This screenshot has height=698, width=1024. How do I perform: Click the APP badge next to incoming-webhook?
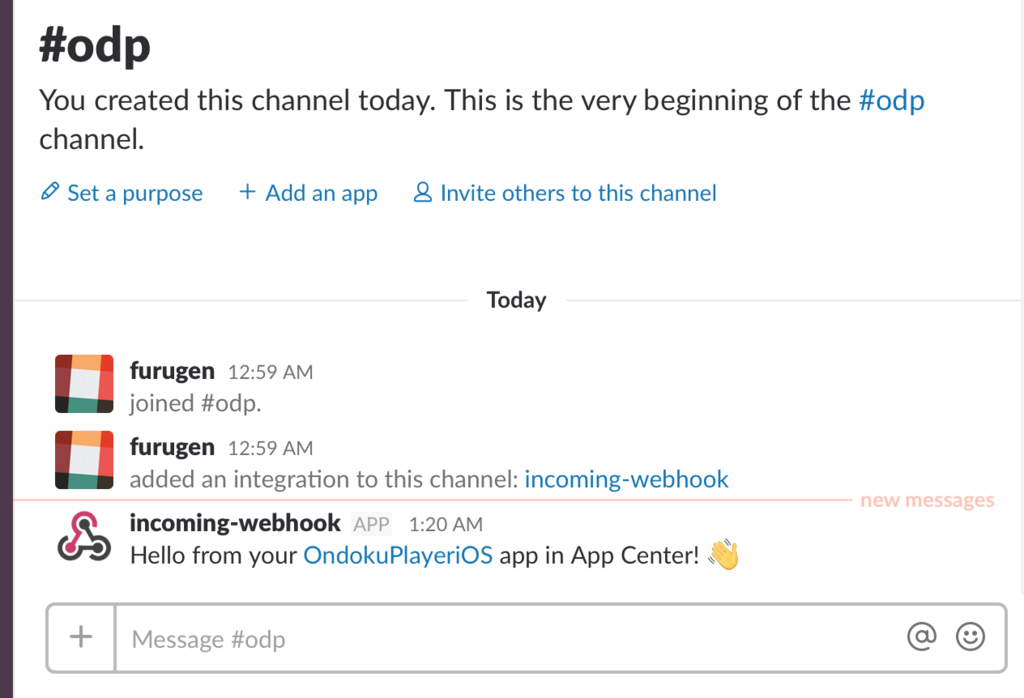click(371, 524)
